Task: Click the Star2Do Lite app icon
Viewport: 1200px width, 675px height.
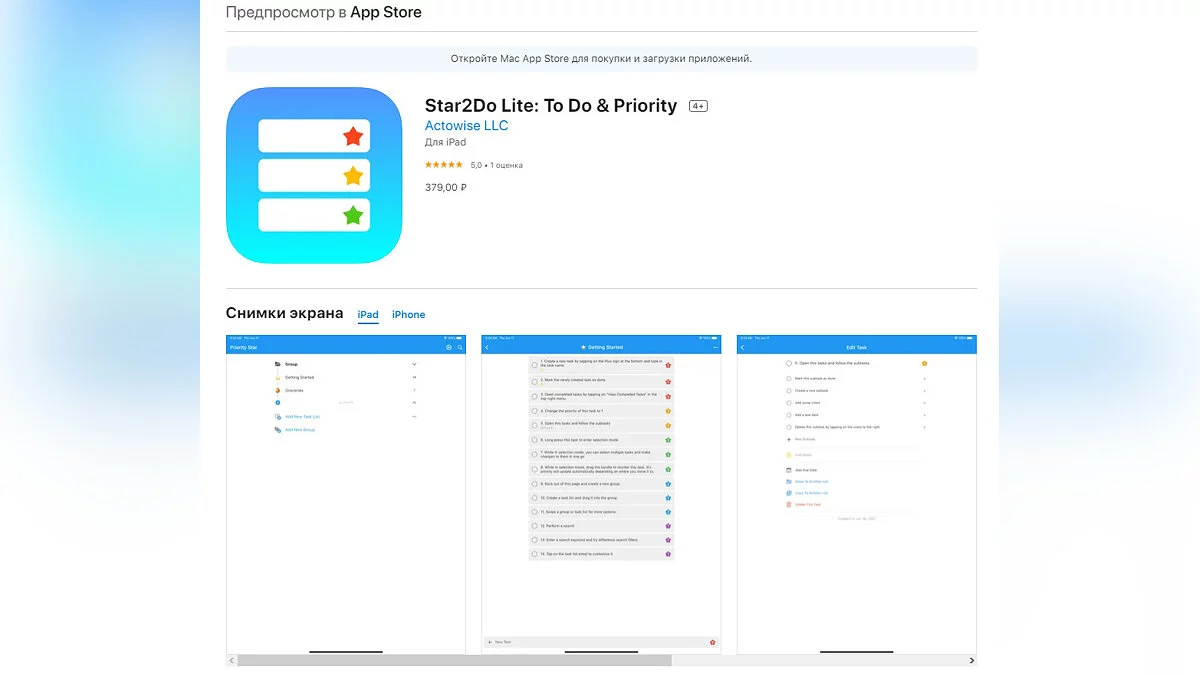Action: (x=314, y=175)
